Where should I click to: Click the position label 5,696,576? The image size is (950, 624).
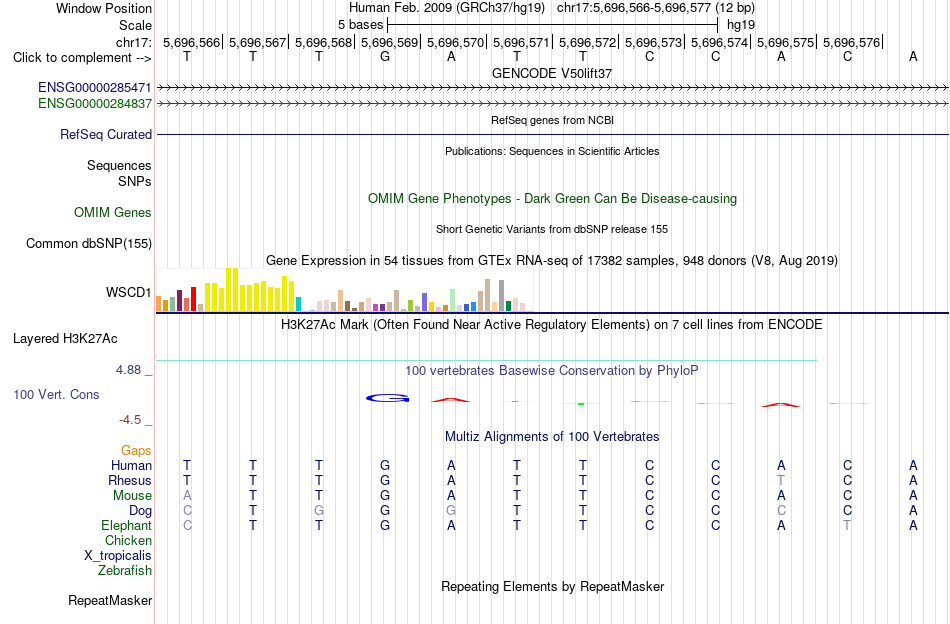[851, 42]
